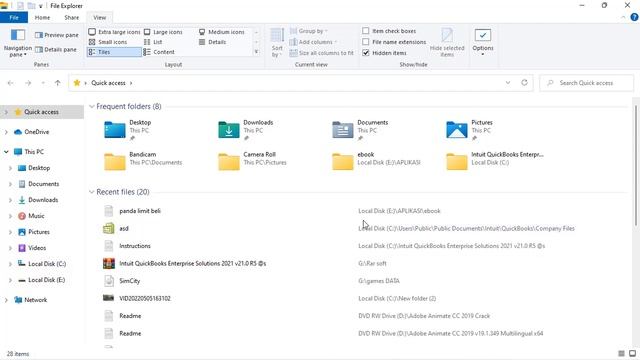The width and height of the screenshot is (640, 360).
Task: Select Quick access in navigation pane
Action: click(41, 112)
